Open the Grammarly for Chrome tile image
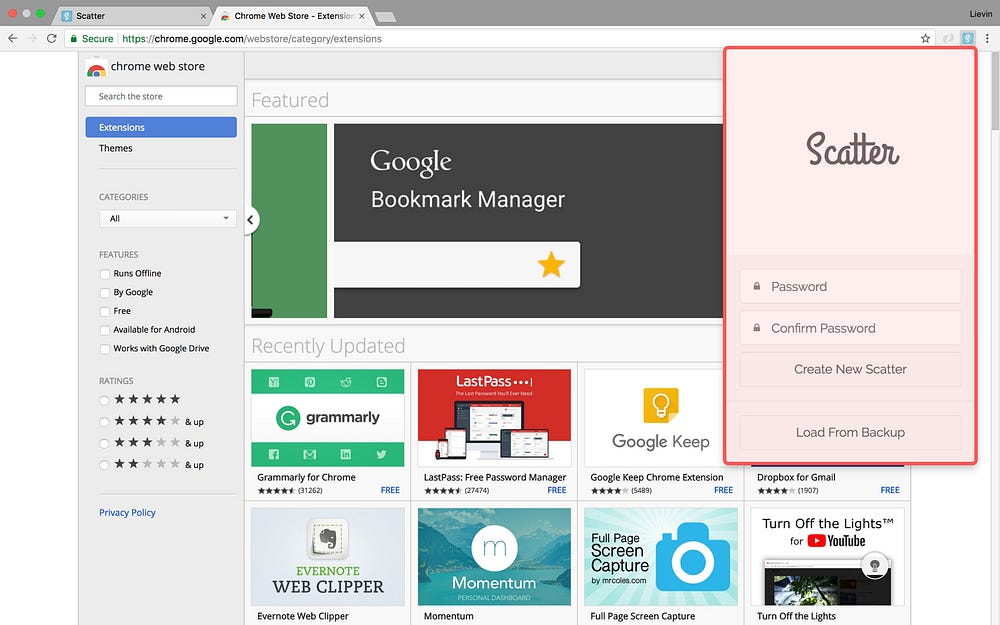The width and height of the screenshot is (1000, 625). [x=328, y=418]
